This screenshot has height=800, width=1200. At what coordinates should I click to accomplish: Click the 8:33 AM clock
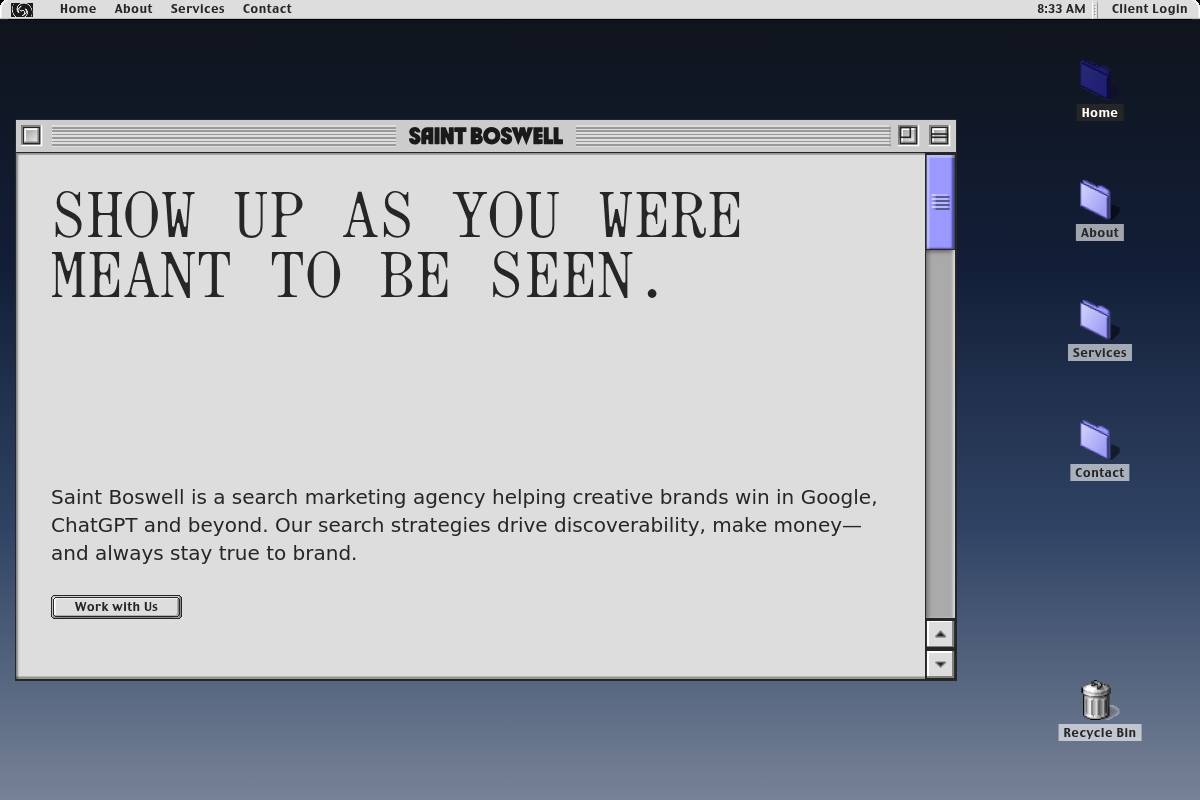click(x=1061, y=9)
